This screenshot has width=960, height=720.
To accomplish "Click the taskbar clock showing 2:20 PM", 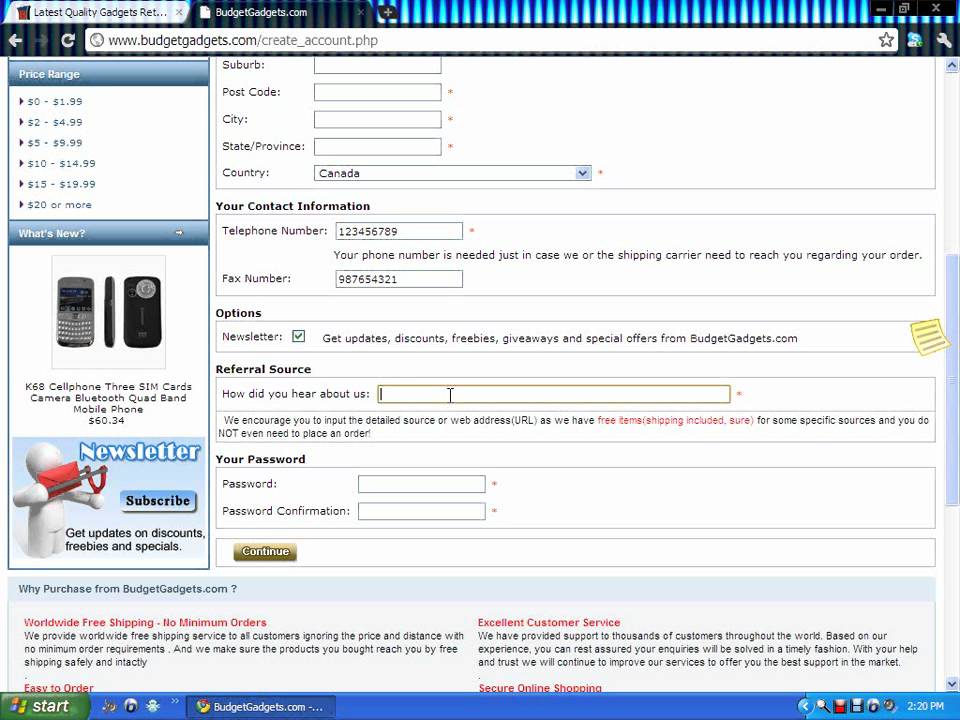I will 925,706.
